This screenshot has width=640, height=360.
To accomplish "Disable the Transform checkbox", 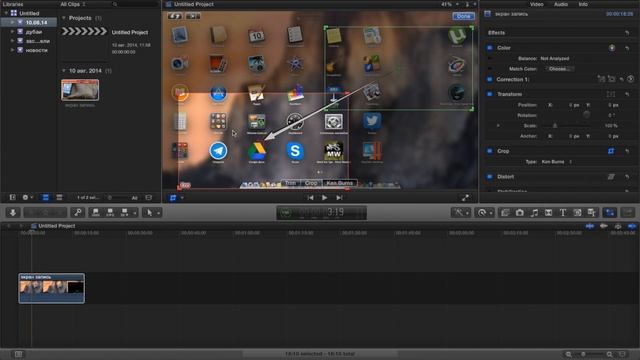I will [490, 94].
